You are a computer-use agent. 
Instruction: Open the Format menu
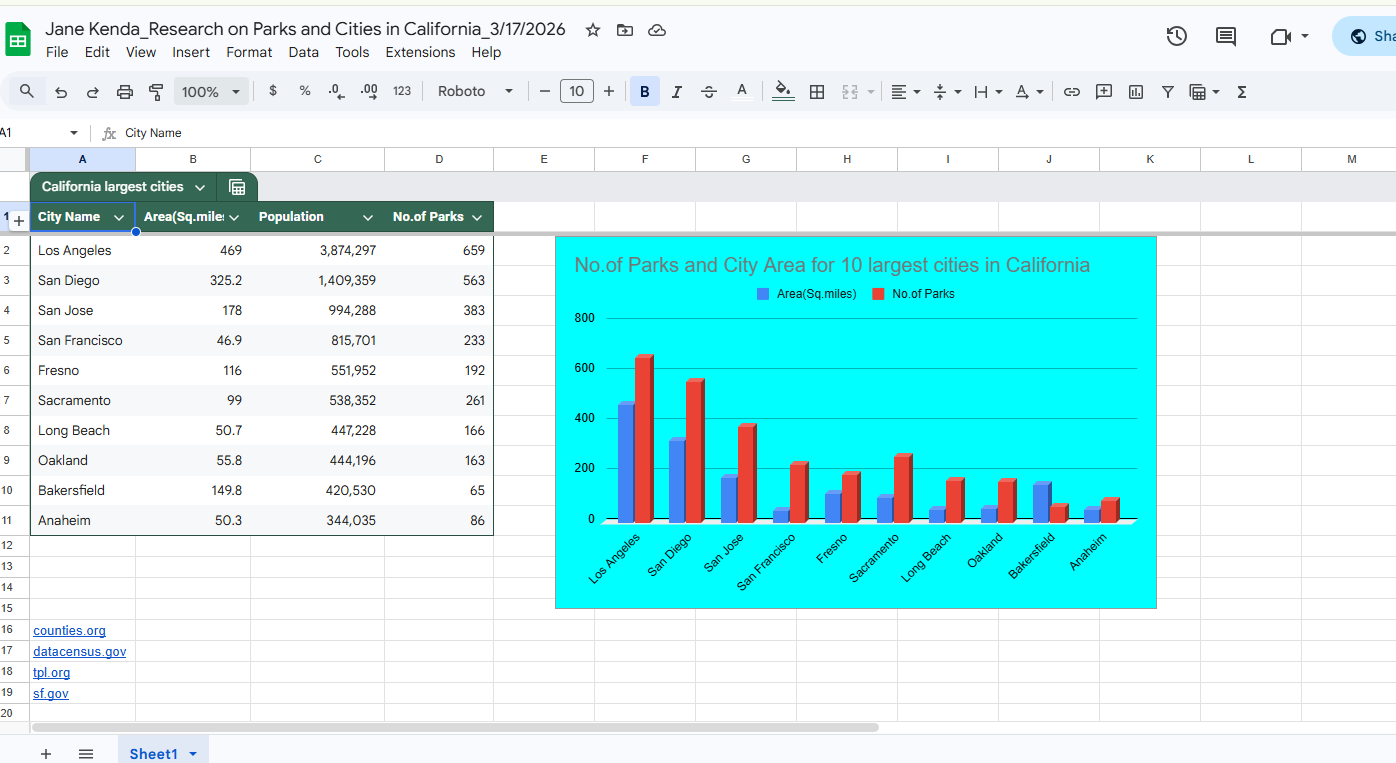[249, 52]
